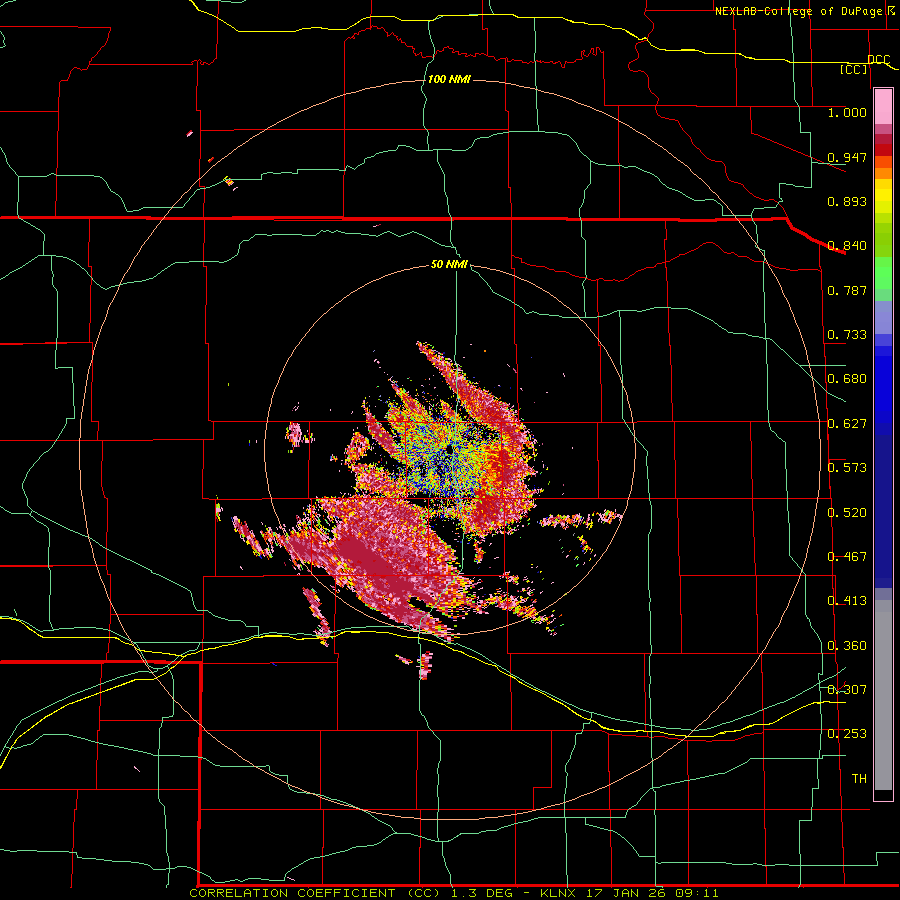The height and width of the screenshot is (900, 900).
Task: Click the 0.413 scale value
Action: tap(847, 601)
